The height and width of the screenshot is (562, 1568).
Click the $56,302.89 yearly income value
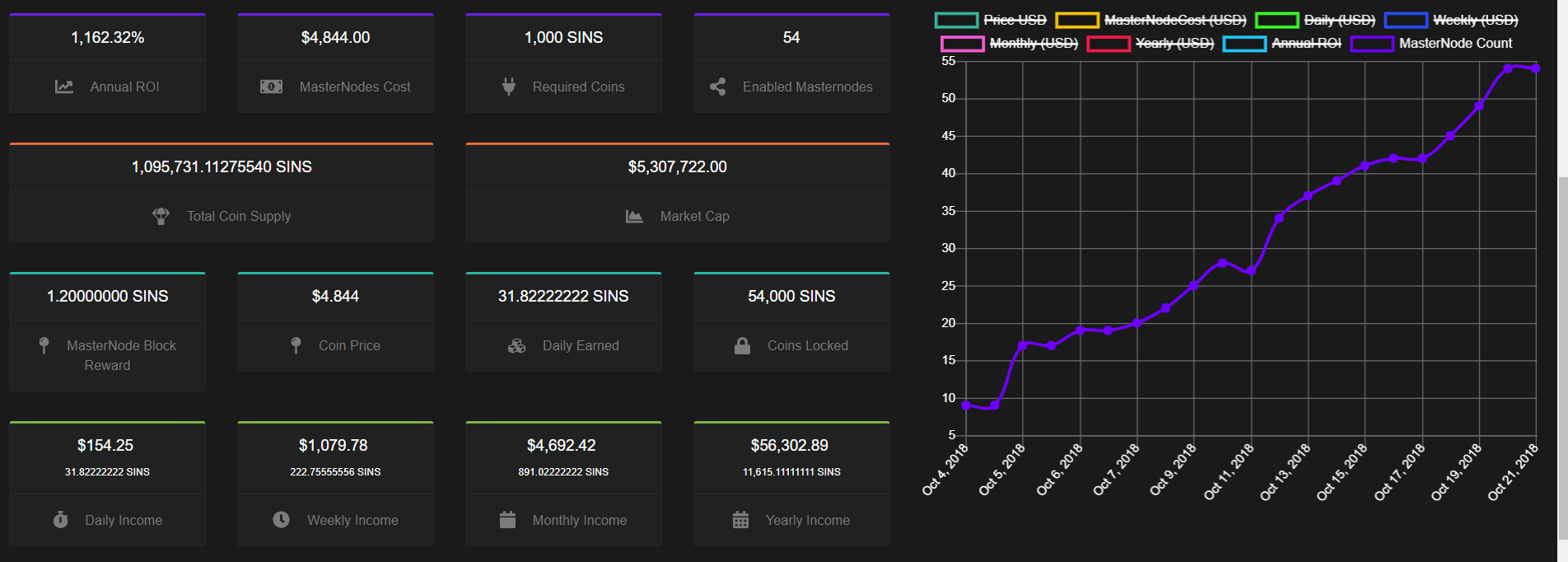coord(790,446)
